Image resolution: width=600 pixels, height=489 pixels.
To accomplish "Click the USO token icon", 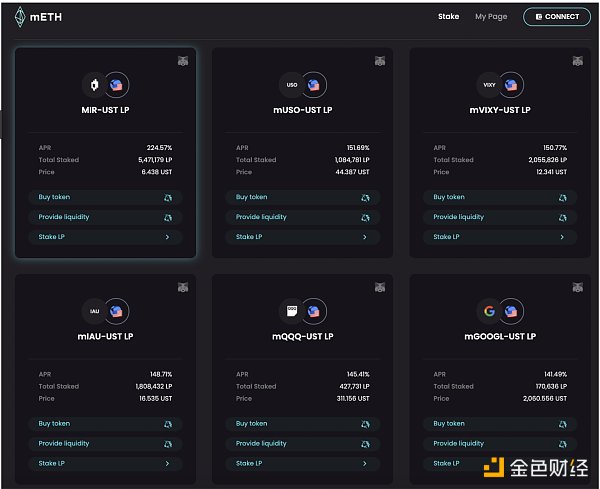I will (x=292, y=85).
